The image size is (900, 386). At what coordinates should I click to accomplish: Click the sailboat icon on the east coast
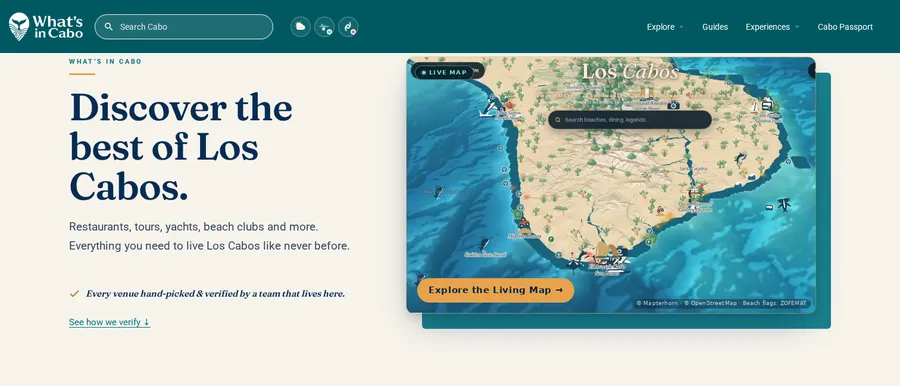coord(755,107)
